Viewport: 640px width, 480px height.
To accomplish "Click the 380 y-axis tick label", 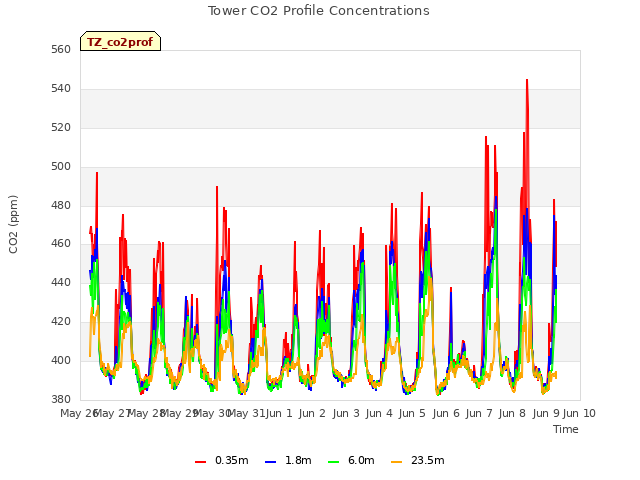I will (x=61, y=400).
